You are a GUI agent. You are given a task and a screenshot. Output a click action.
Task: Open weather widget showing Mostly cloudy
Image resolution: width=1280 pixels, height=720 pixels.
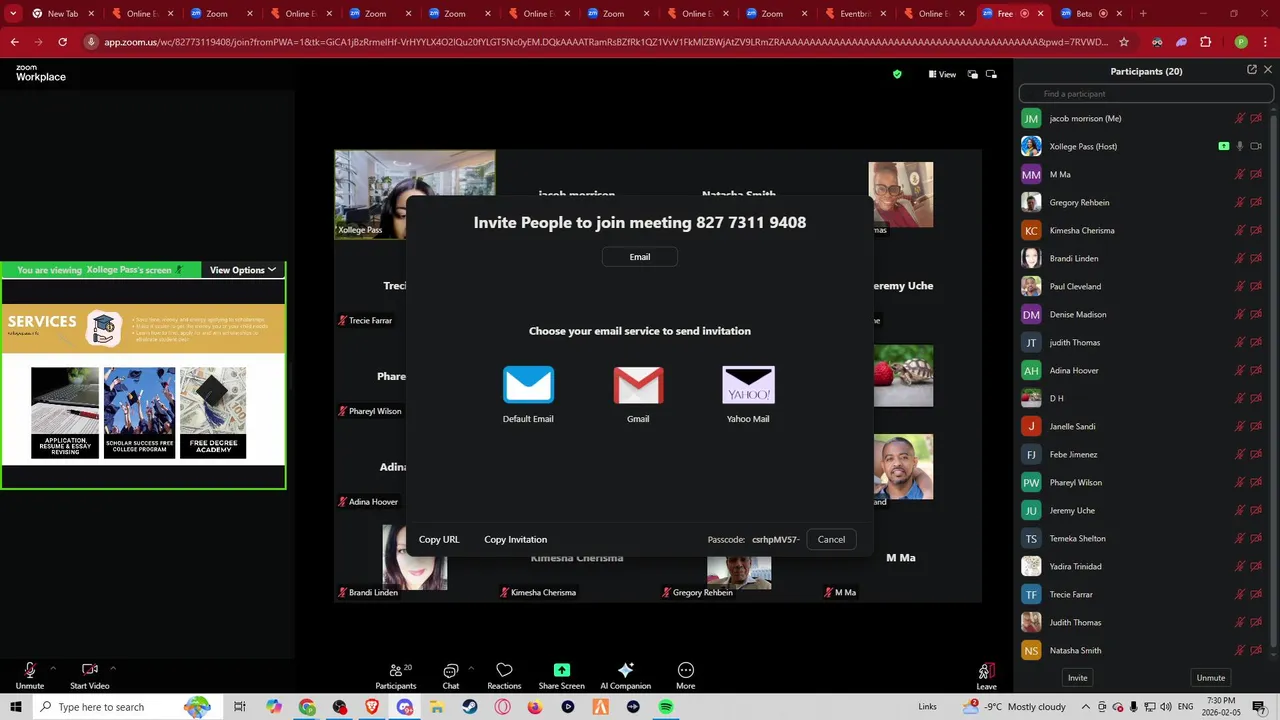tap(1015, 707)
